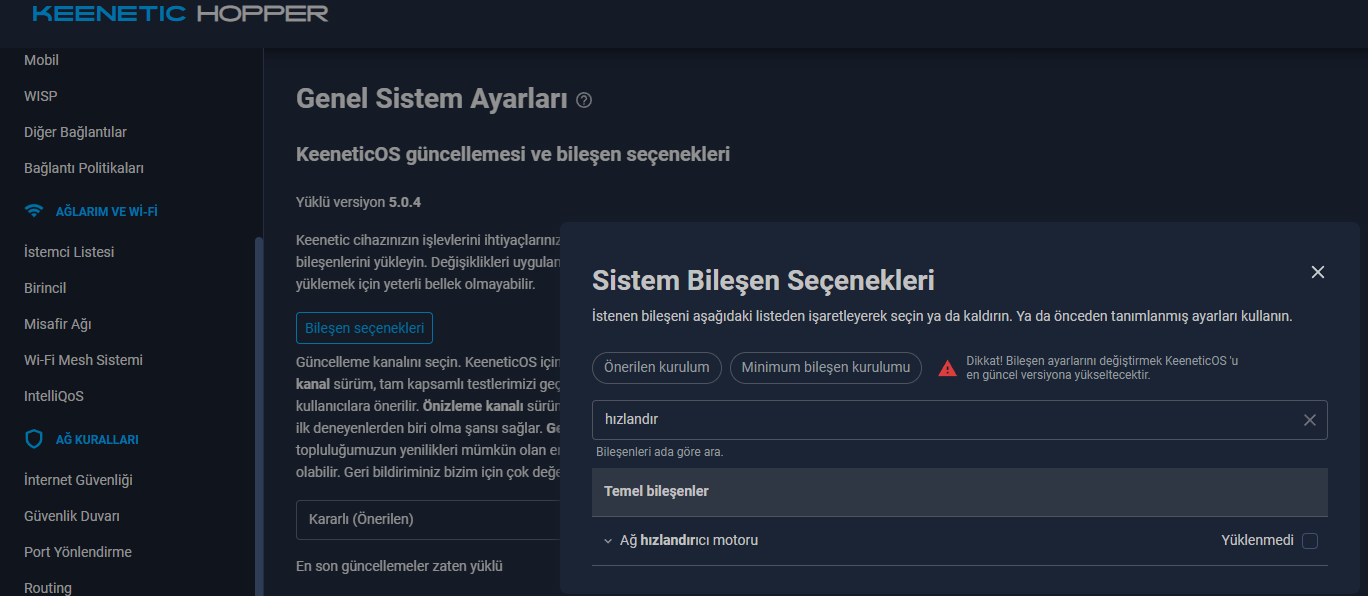Apply the Önerilen kurulum preset
This screenshot has height=596, width=1368.
[x=657, y=367]
